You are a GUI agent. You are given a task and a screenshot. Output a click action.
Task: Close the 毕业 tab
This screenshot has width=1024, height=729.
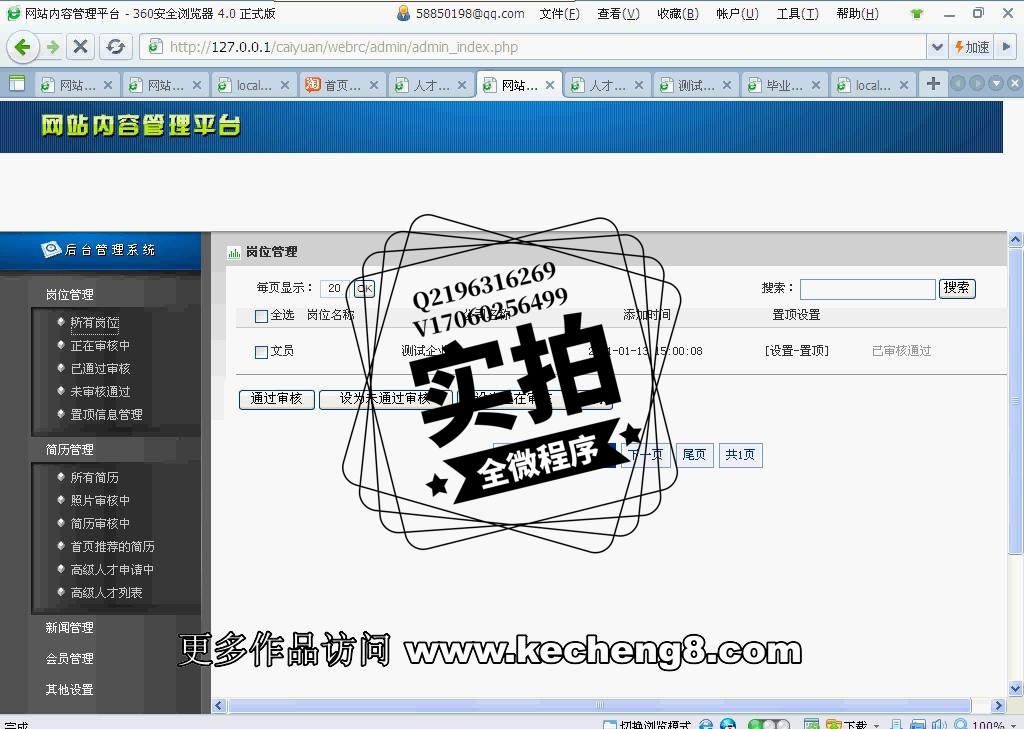[x=816, y=85]
